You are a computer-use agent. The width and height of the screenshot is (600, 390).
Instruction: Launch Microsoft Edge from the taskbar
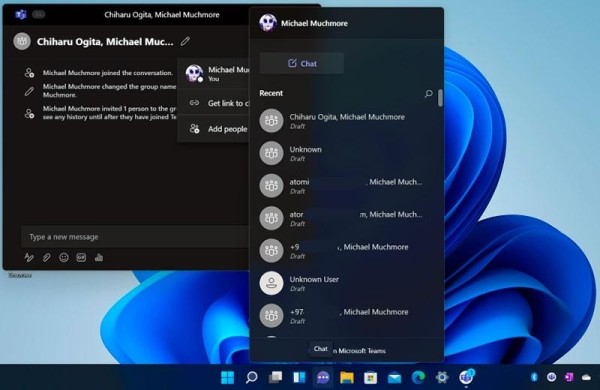[418, 378]
